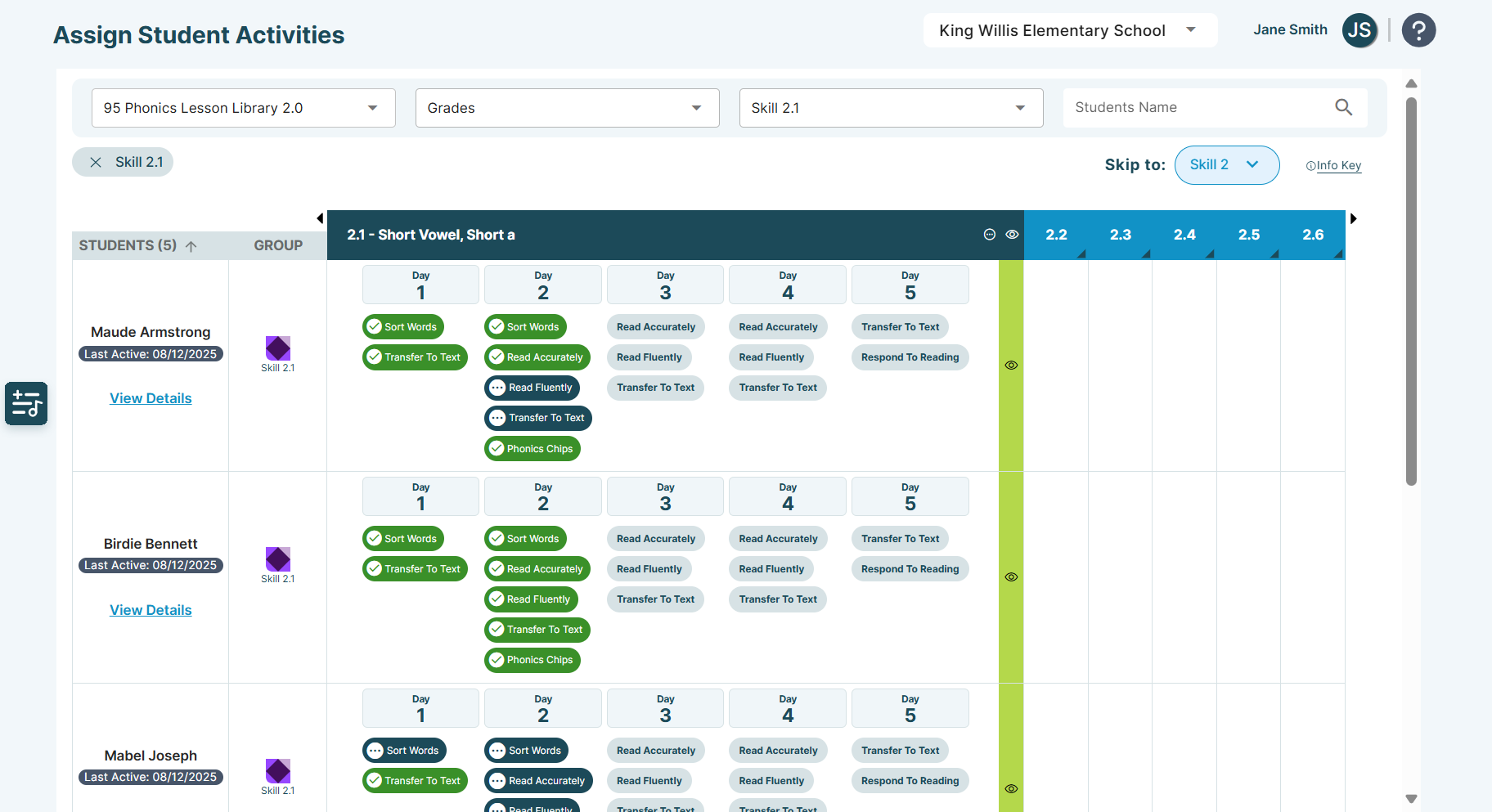This screenshot has height=812, width=1492.
Task: Remove the Skill 2.1 filter chip
Action: [x=96, y=162]
